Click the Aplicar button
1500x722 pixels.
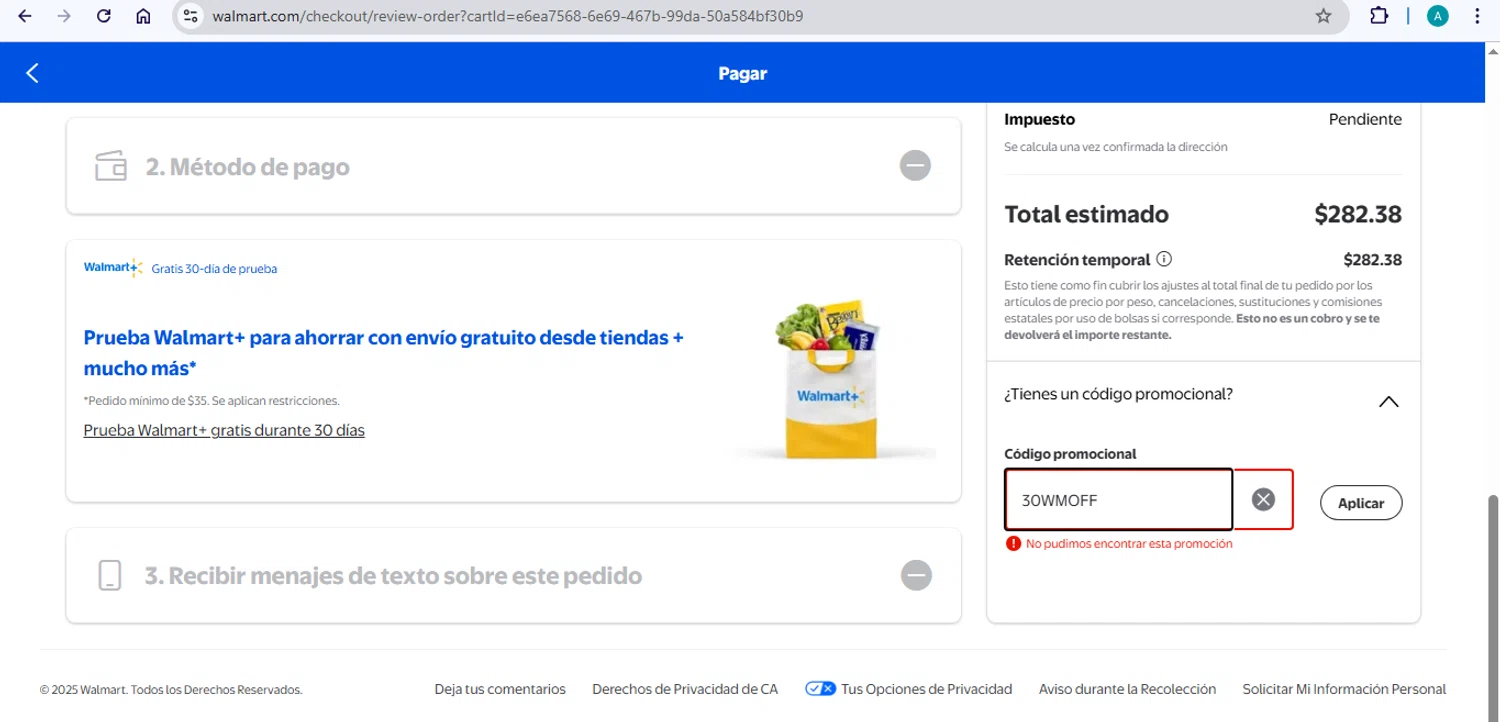coord(1361,503)
